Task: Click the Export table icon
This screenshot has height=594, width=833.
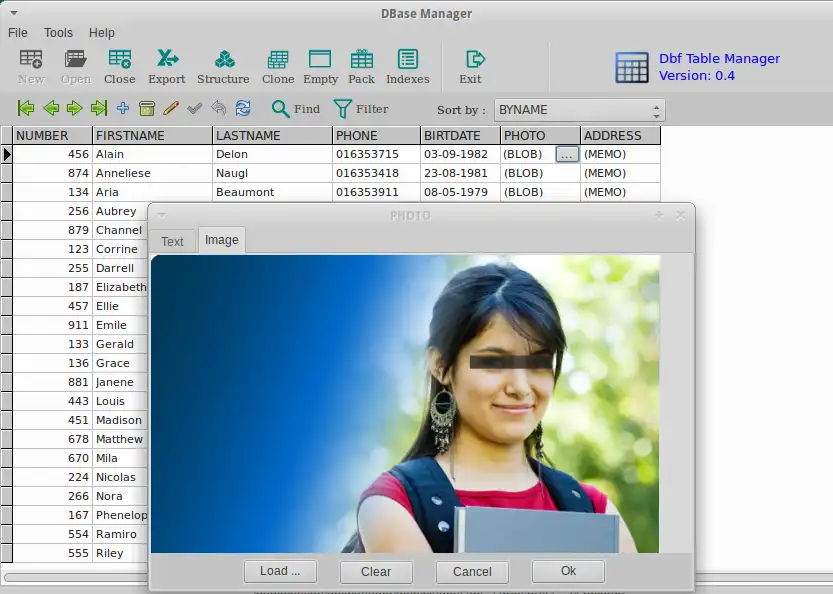Action: (166, 67)
